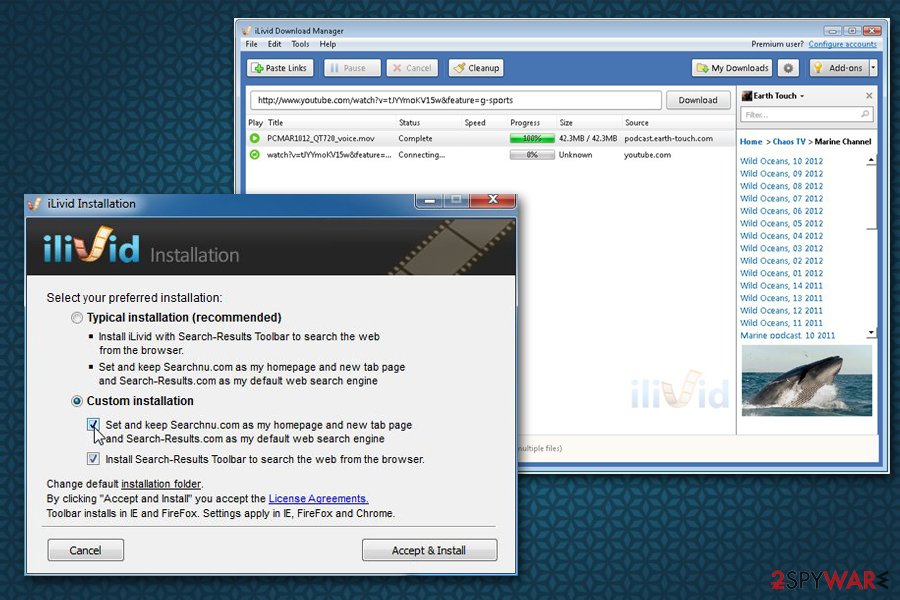The image size is (900, 600).
Task: Click the search magnifier in Filter box
Action: tap(864, 114)
